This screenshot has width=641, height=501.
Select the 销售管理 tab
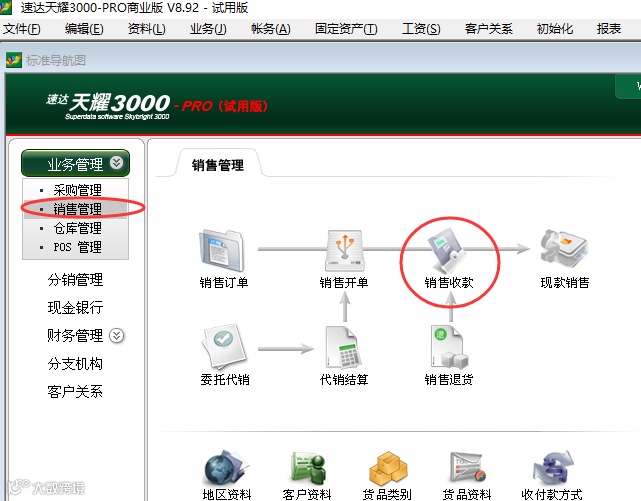pyautogui.click(x=218, y=165)
